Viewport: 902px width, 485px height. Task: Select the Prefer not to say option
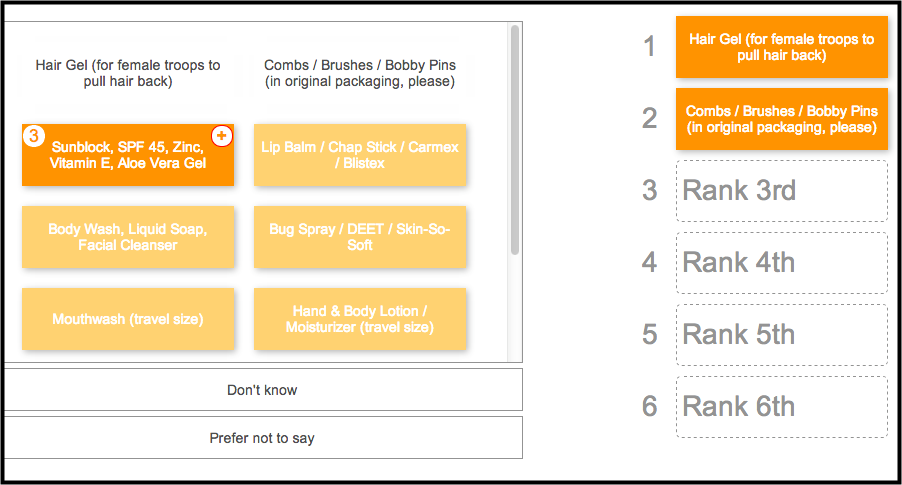point(262,438)
